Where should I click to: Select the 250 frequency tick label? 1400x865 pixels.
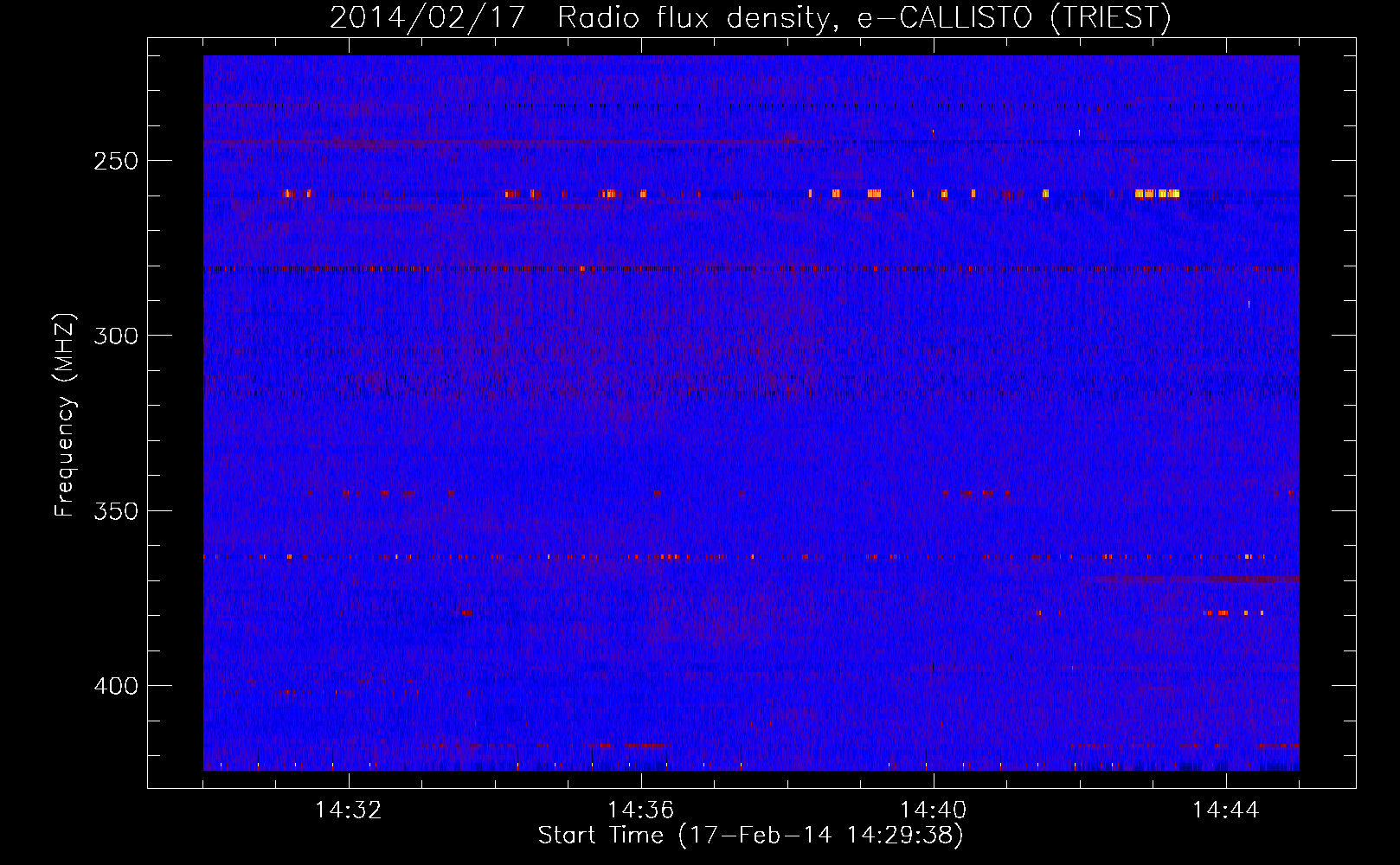pyautogui.click(x=116, y=161)
